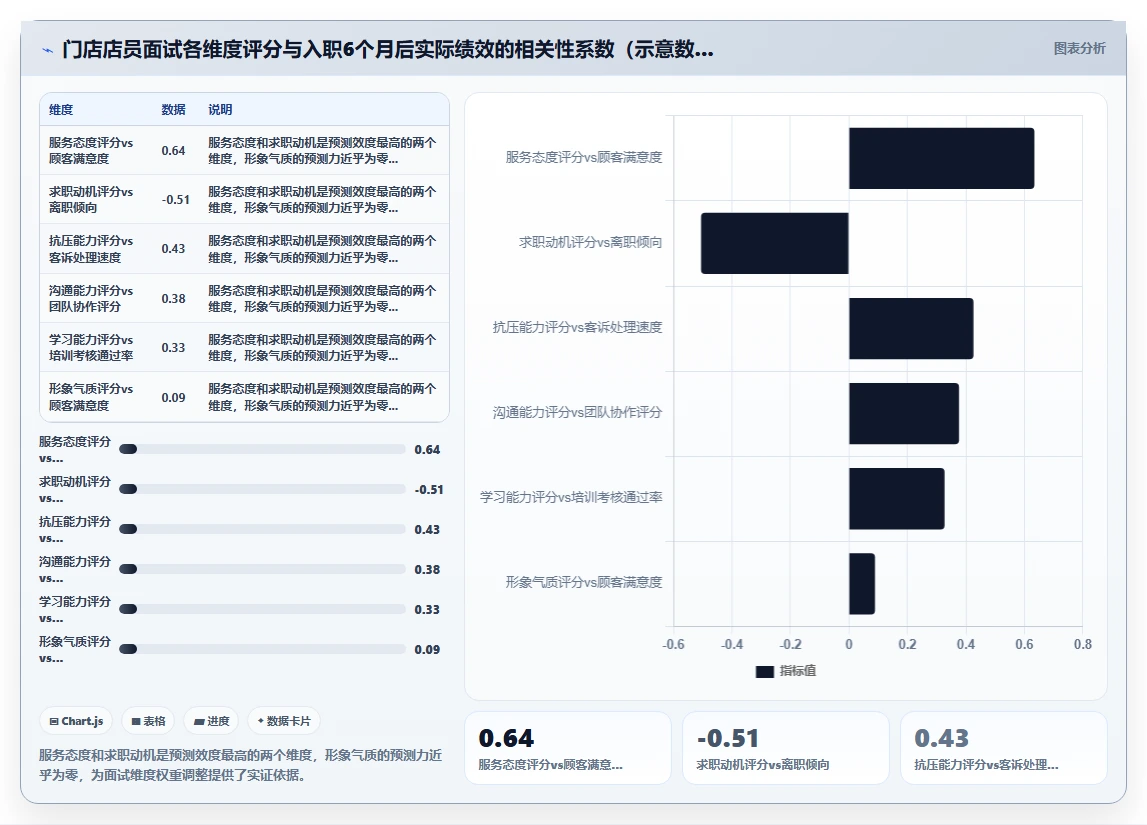Click the chart bar for 抗压能力评分vs客诉处理速度
The width and height of the screenshot is (1147, 825).
pos(911,328)
